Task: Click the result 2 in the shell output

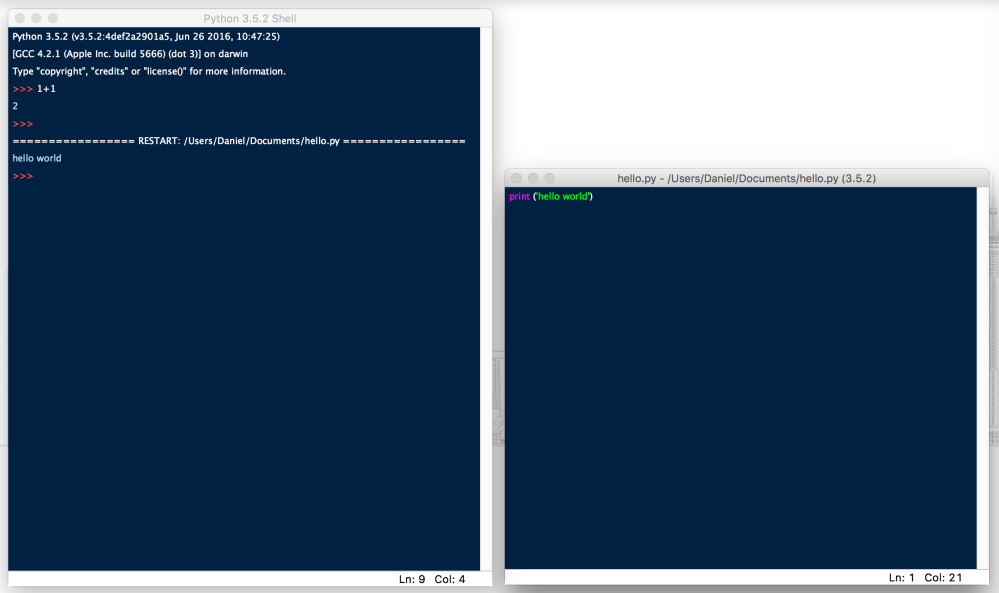Action: [15, 106]
